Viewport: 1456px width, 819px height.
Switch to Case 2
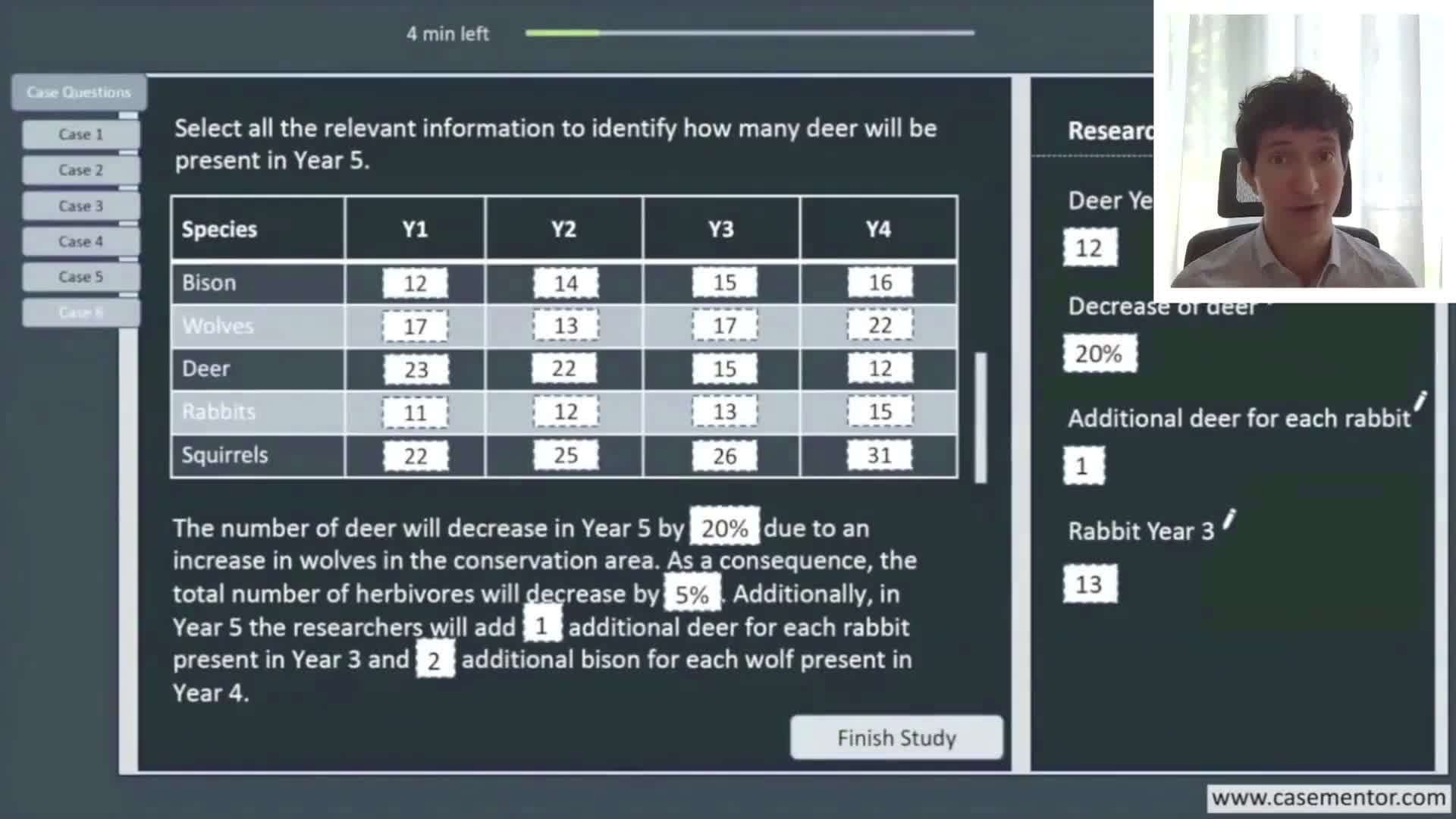(80, 170)
